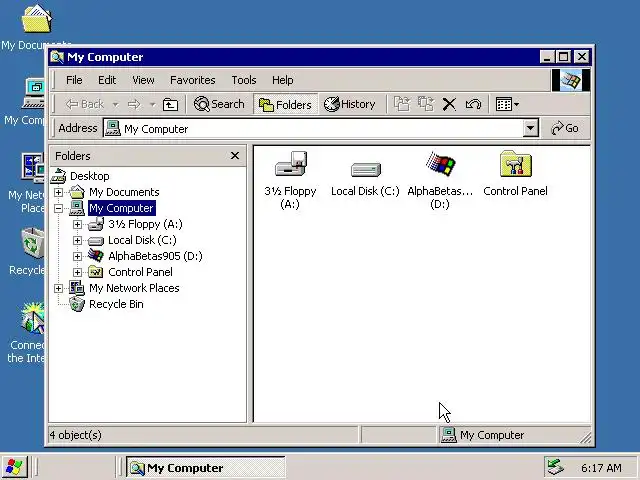Open the Tools menu

tap(244, 80)
